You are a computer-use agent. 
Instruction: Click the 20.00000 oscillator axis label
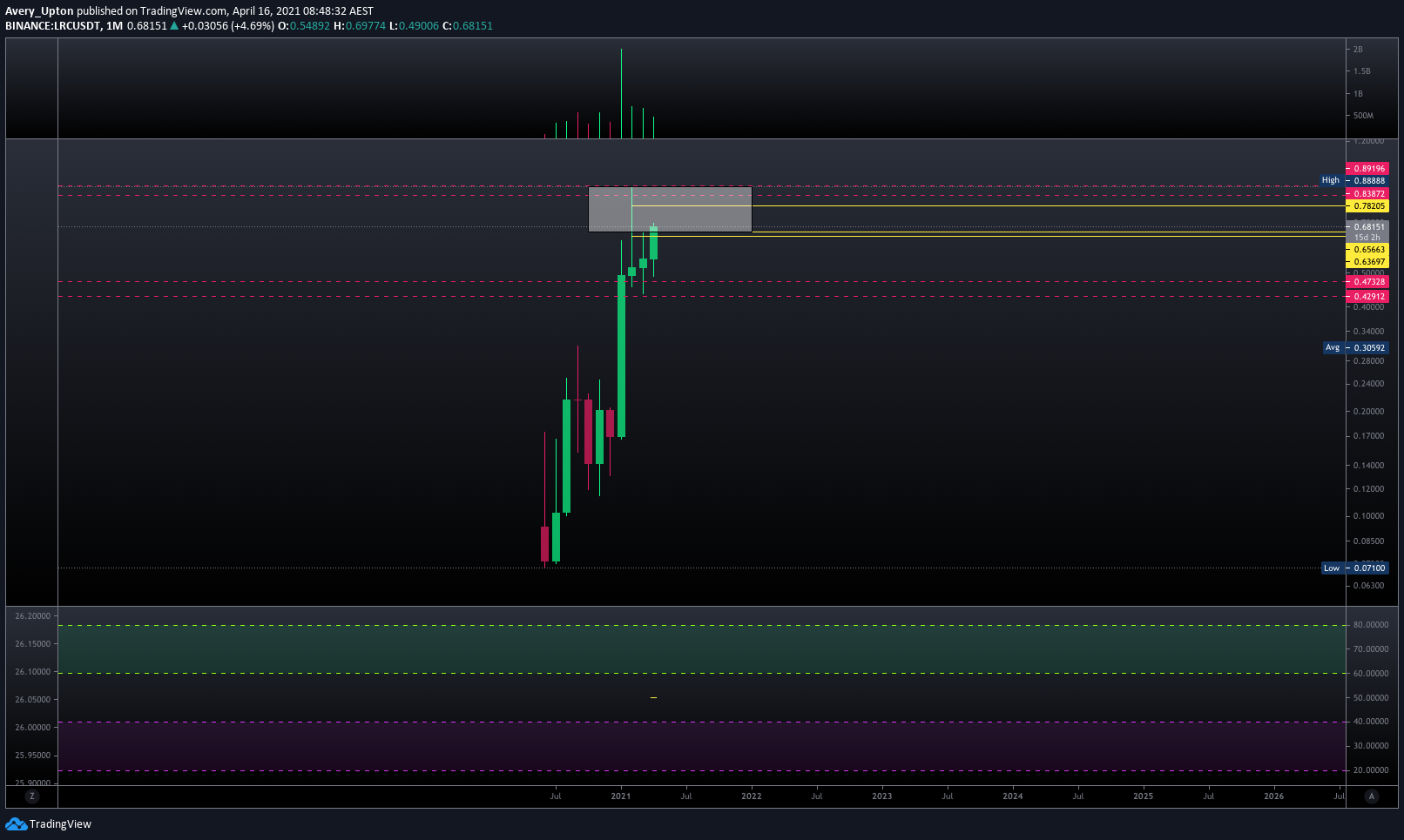1371,770
